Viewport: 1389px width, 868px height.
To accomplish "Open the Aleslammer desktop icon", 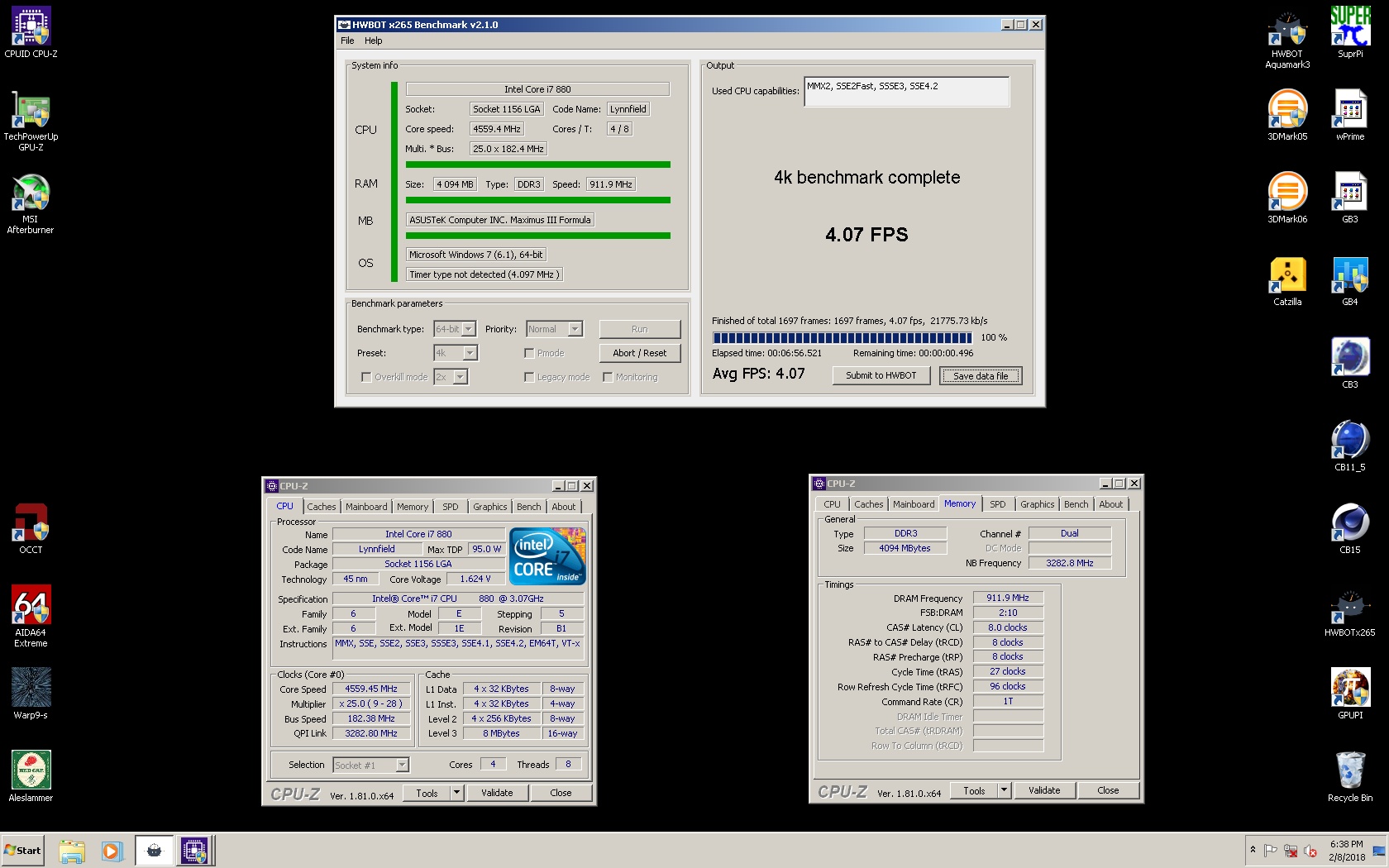I will pos(31,776).
